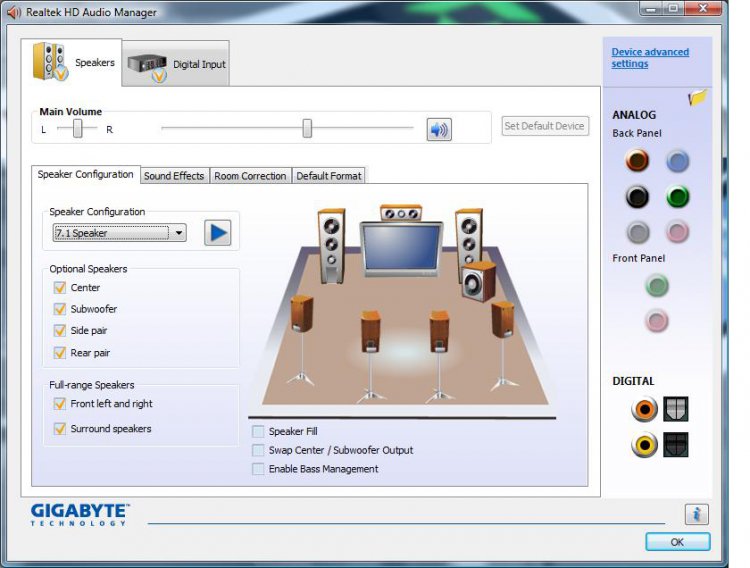Click the upper digital optical connector icon
Viewport: 750px width, 568px height.
pyautogui.click(x=675, y=409)
